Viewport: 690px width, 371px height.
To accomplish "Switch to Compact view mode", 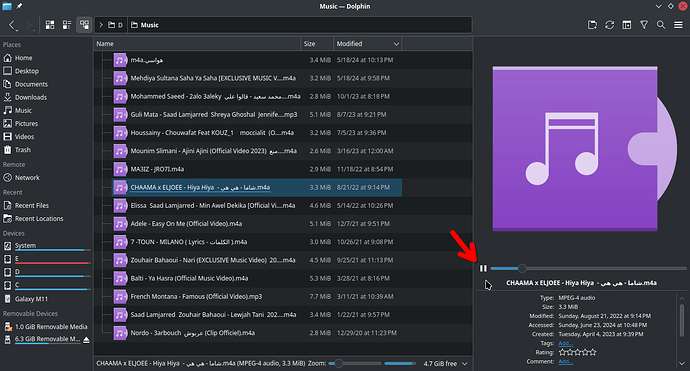I will [67, 25].
